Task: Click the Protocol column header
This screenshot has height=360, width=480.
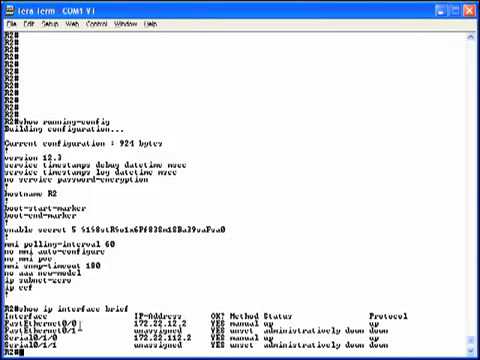Action: tap(388, 316)
